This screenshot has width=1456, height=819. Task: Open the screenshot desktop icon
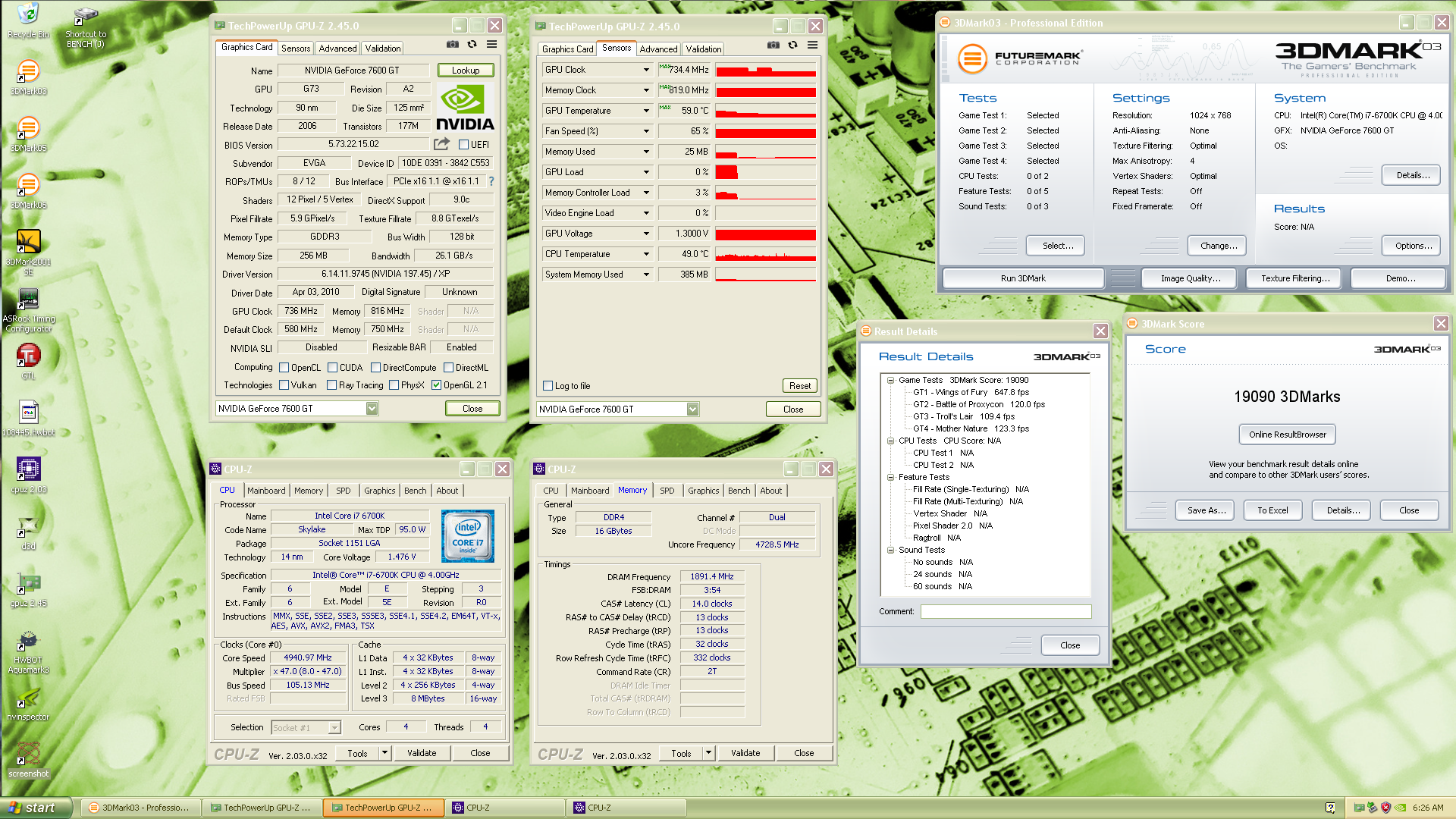28,760
